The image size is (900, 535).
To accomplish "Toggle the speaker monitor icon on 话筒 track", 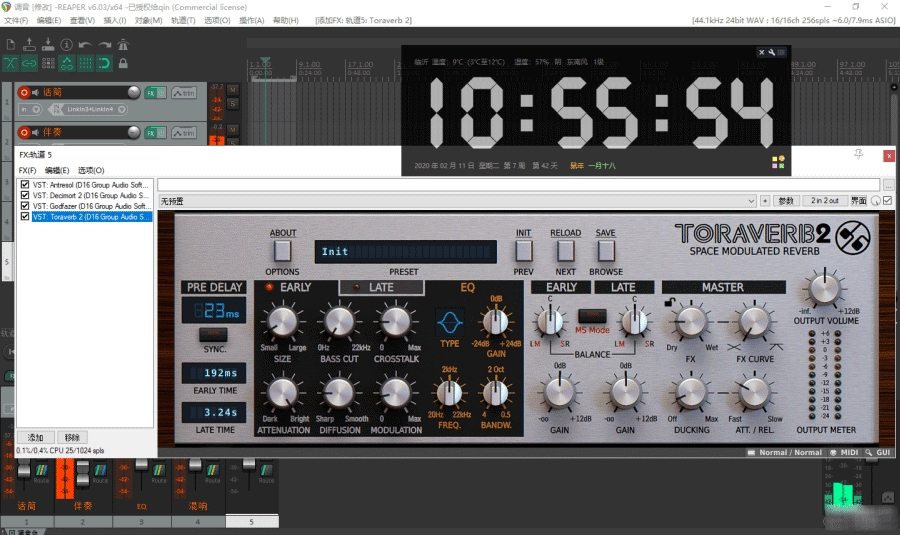I will pyautogui.click(x=36, y=92).
